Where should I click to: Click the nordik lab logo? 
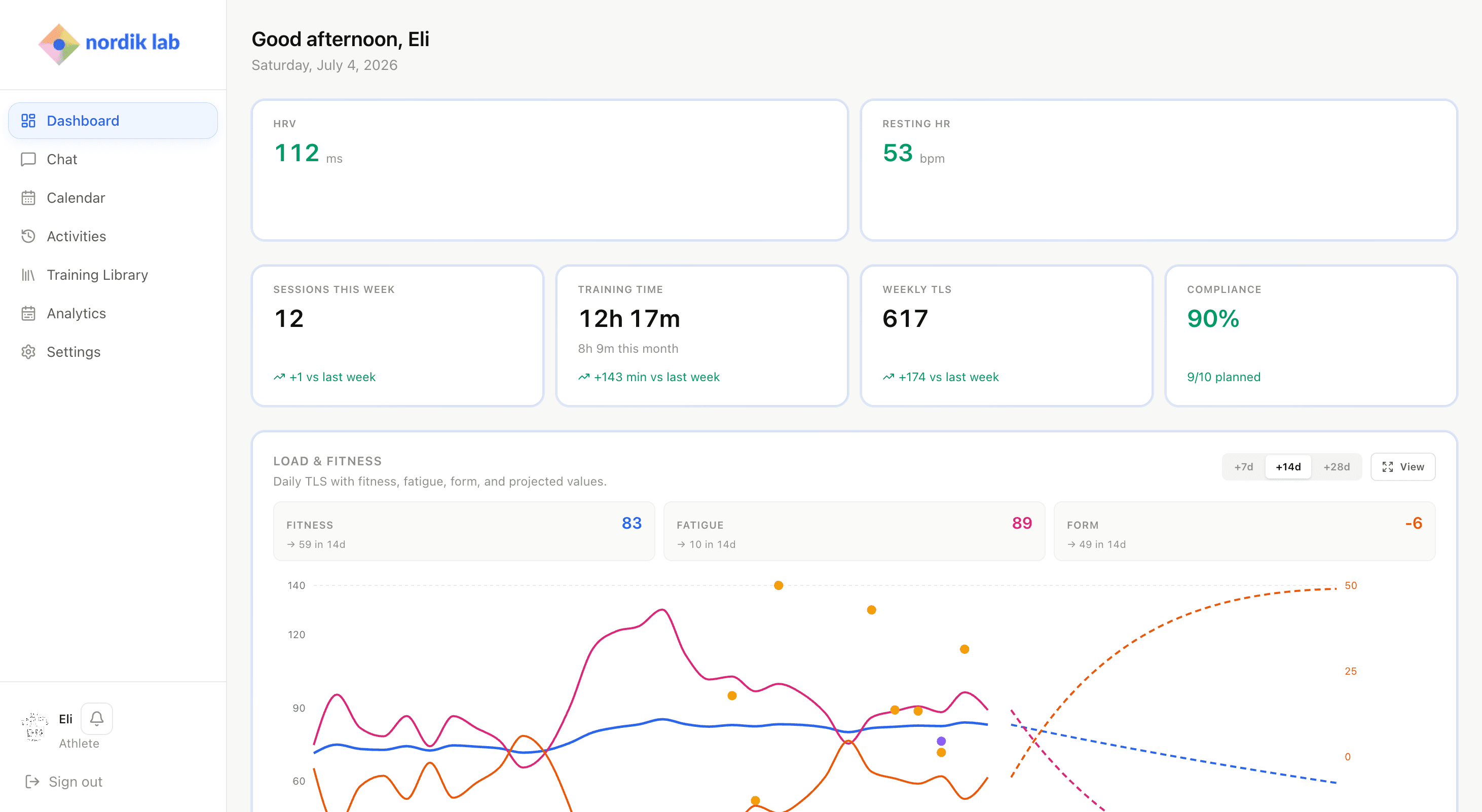pyautogui.click(x=109, y=43)
